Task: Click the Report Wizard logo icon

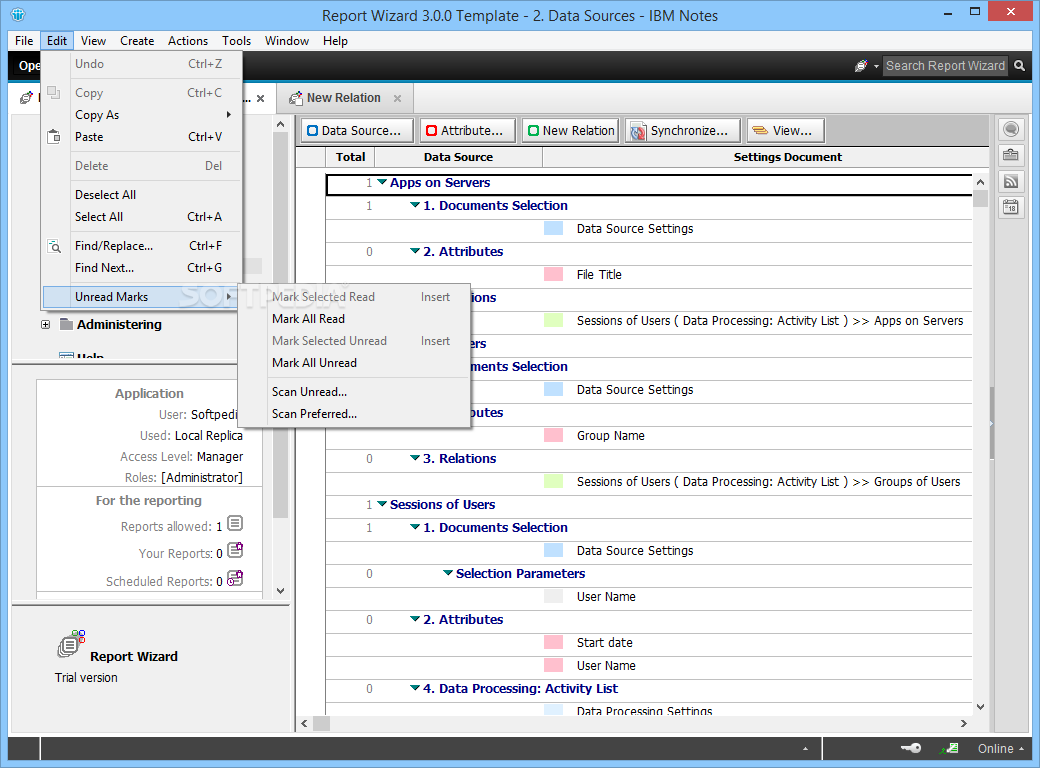Action: click(x=72, y=643)
